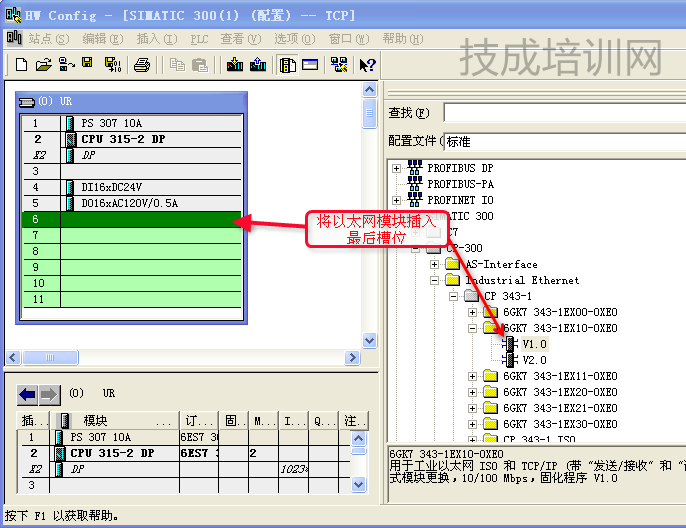Expand the 6GK7 343-1EX11-0XE0 folder
686x528 pixels.
pyautogui.click(x=472, y=376)
